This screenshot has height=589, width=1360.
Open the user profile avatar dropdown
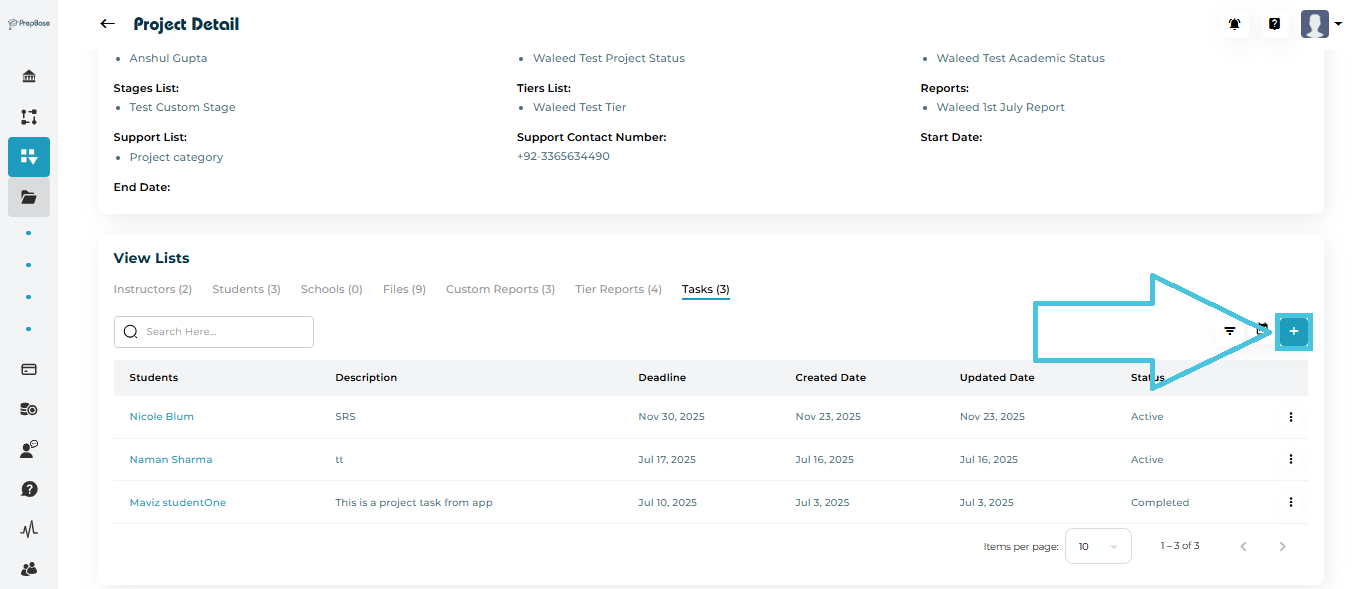pos(1321,24)
